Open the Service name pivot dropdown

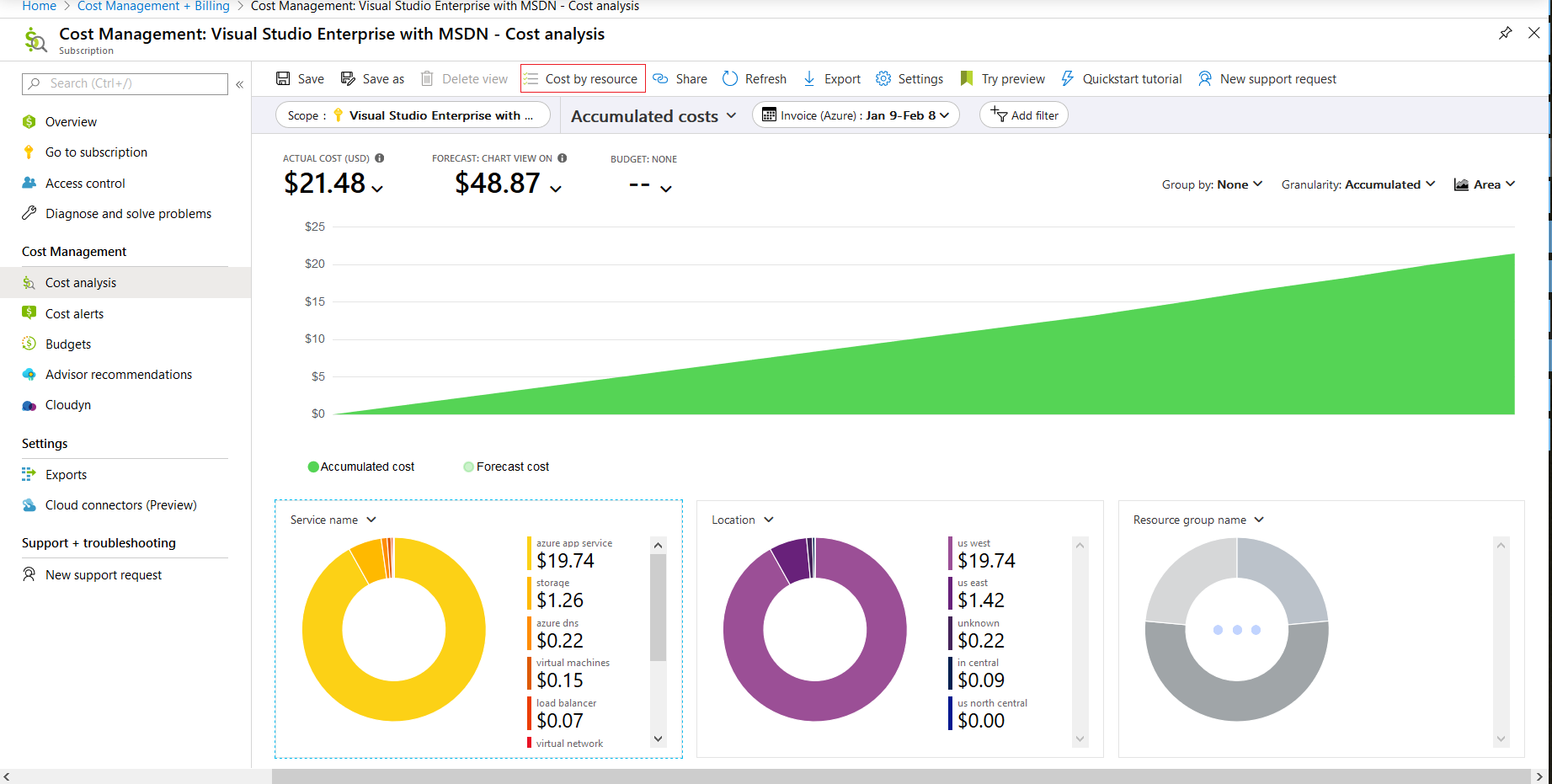pos(333,520)
